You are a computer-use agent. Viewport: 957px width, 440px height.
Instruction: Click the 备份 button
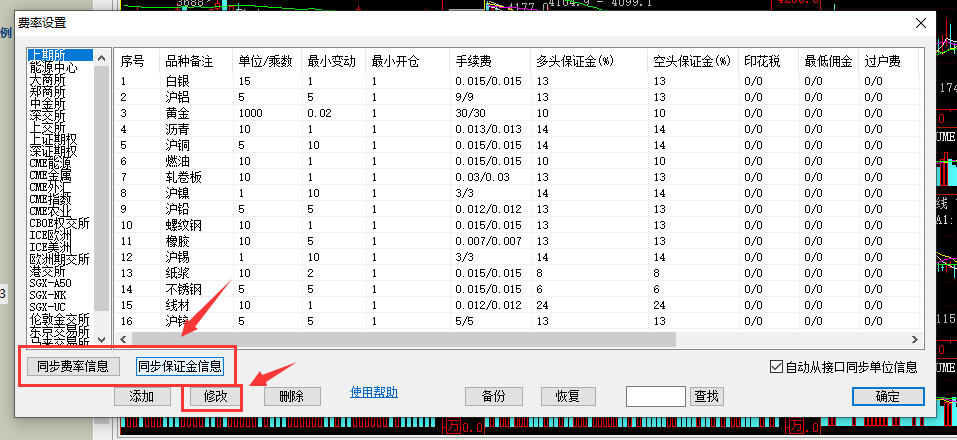tap(493, 396)
